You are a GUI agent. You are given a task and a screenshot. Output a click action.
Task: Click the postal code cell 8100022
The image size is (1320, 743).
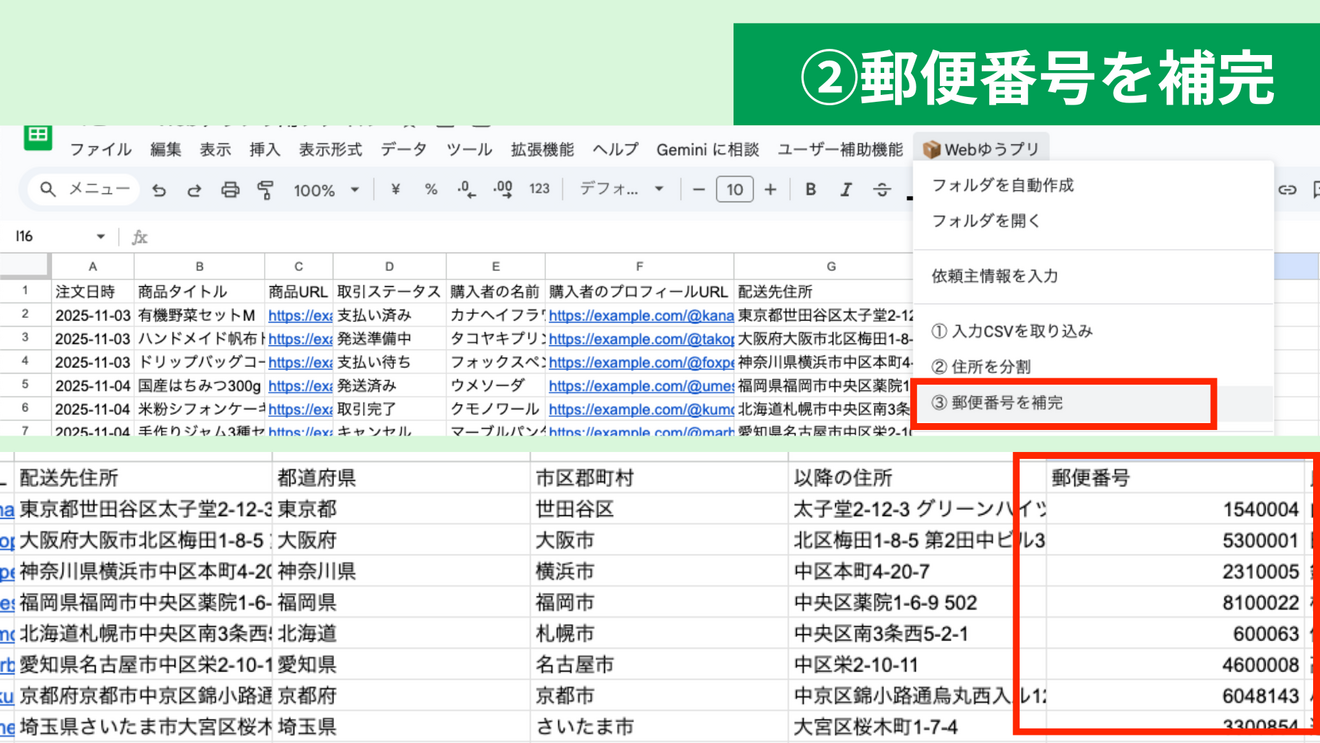1178,603
